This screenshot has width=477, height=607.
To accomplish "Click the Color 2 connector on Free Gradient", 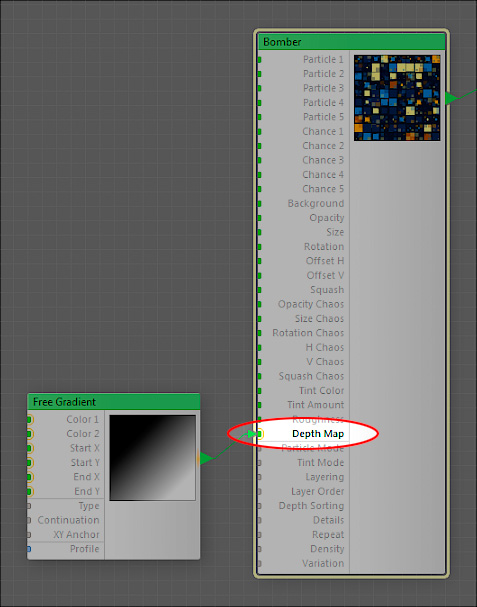I will click(x=30, y=434).
